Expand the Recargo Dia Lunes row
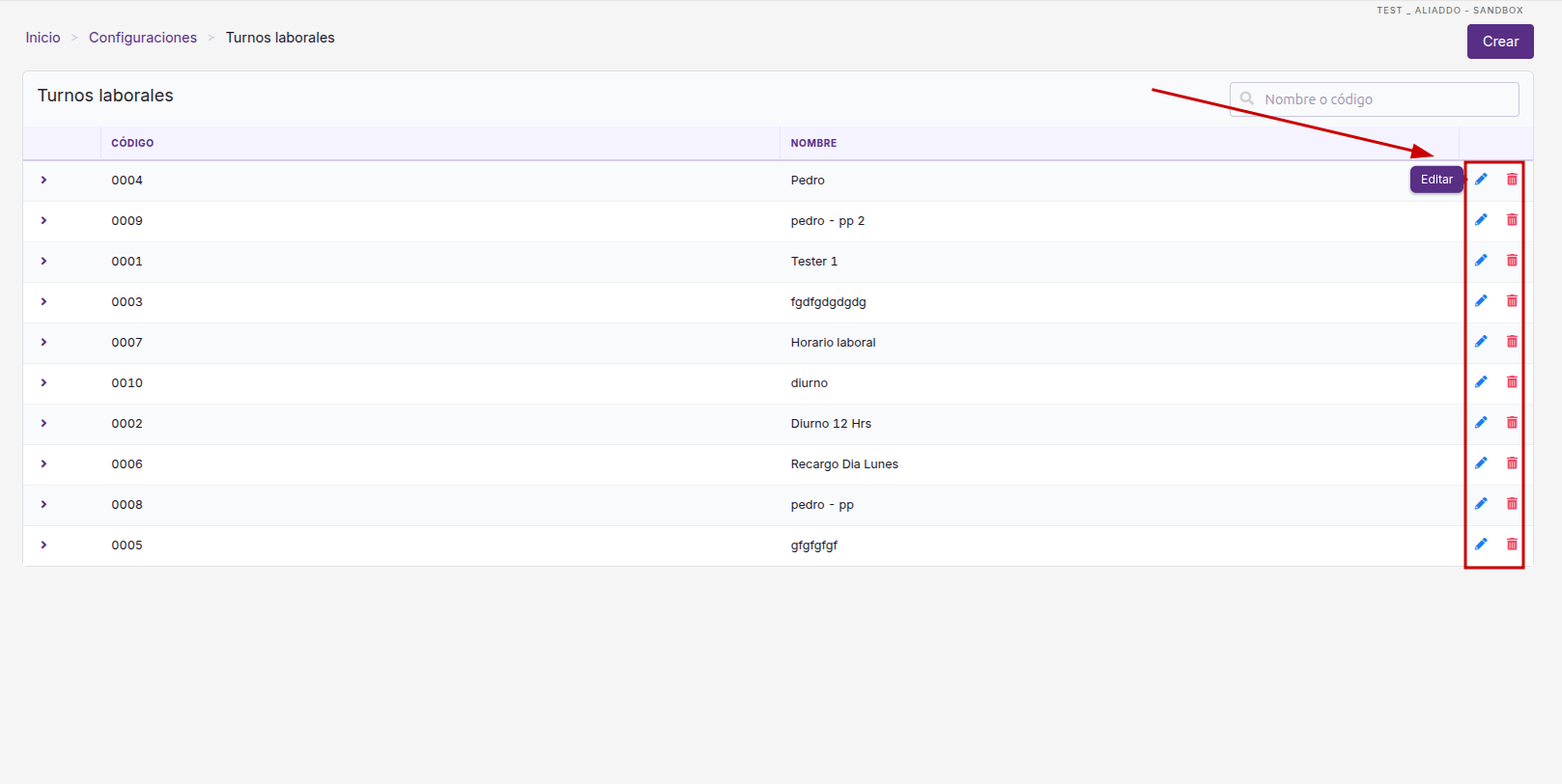This screenshot has width=1562, height=784. coord(43,464)
